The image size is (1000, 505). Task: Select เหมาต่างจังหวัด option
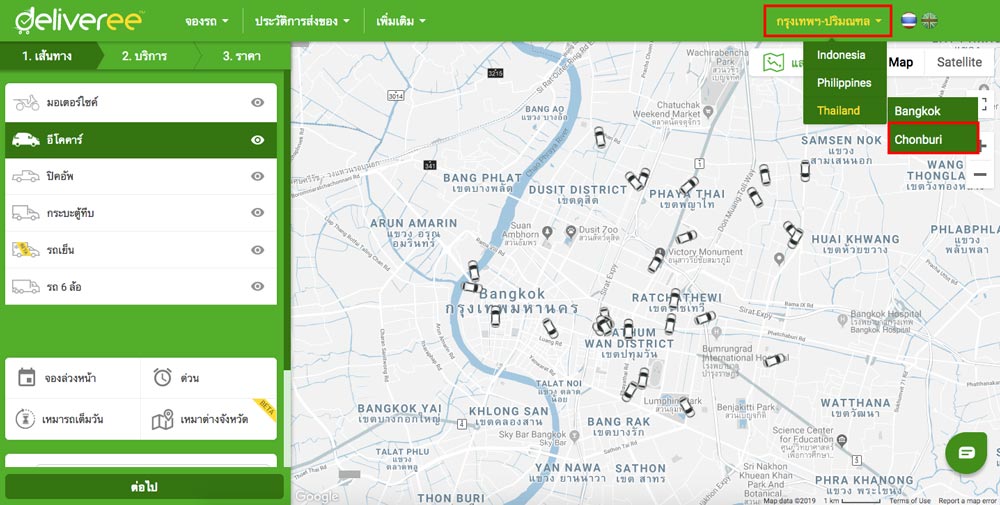point(209,420)
